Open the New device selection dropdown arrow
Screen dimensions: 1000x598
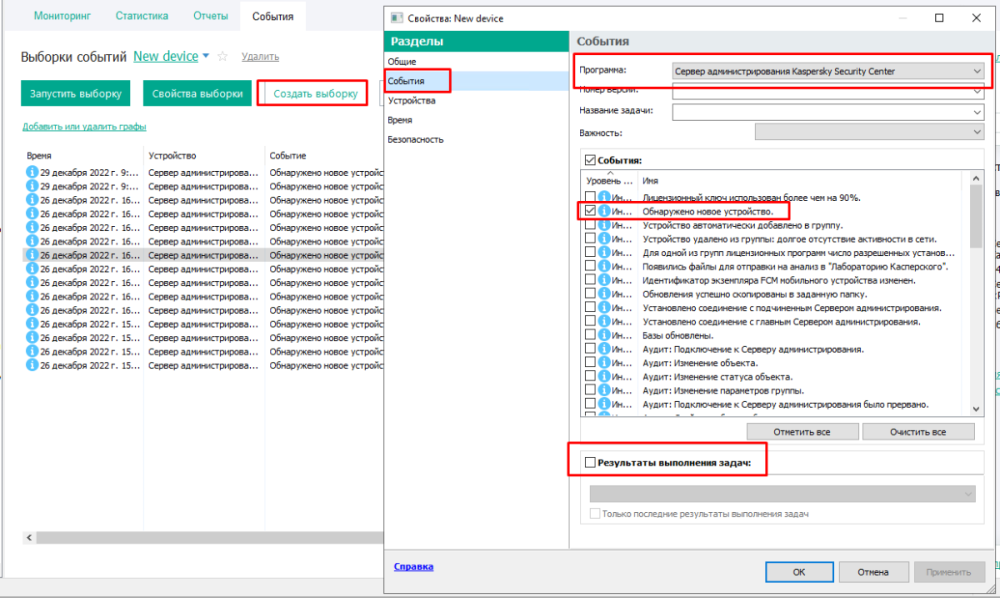coord(206,57)
